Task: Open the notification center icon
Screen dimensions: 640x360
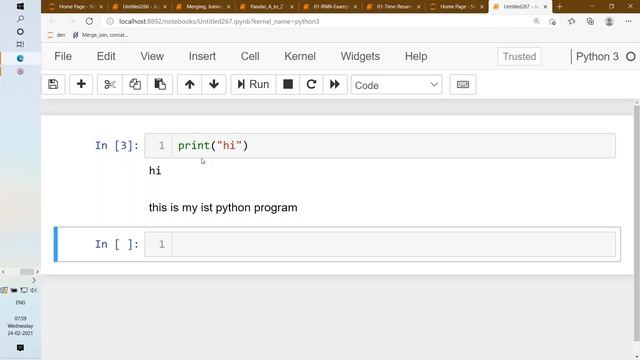Action: point(20,348)
